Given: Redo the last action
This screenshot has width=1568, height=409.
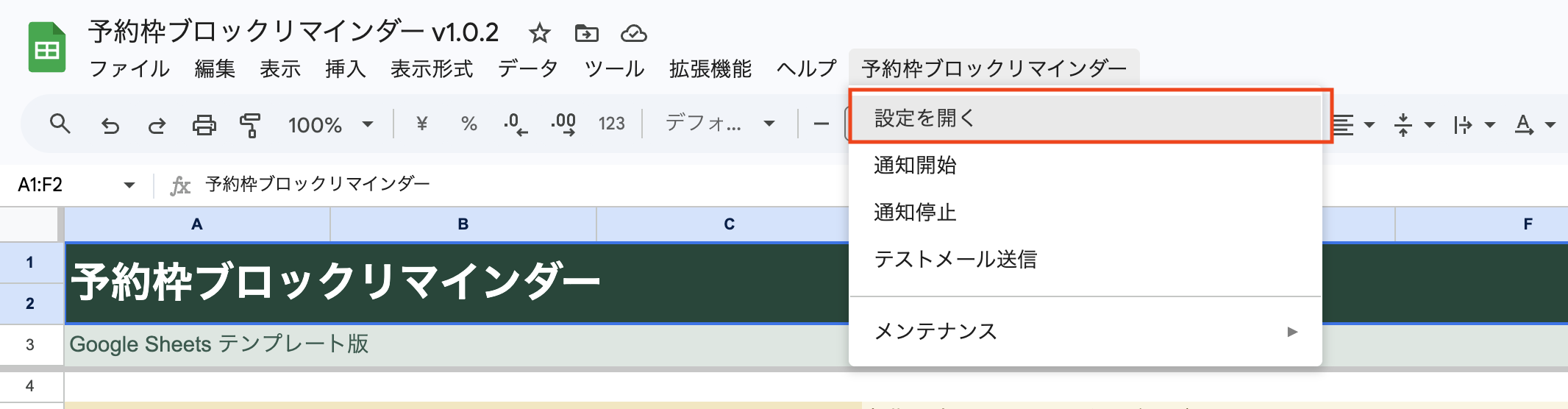Looking at the screenshot, I should pyautogui.click(x=157, y=125).
